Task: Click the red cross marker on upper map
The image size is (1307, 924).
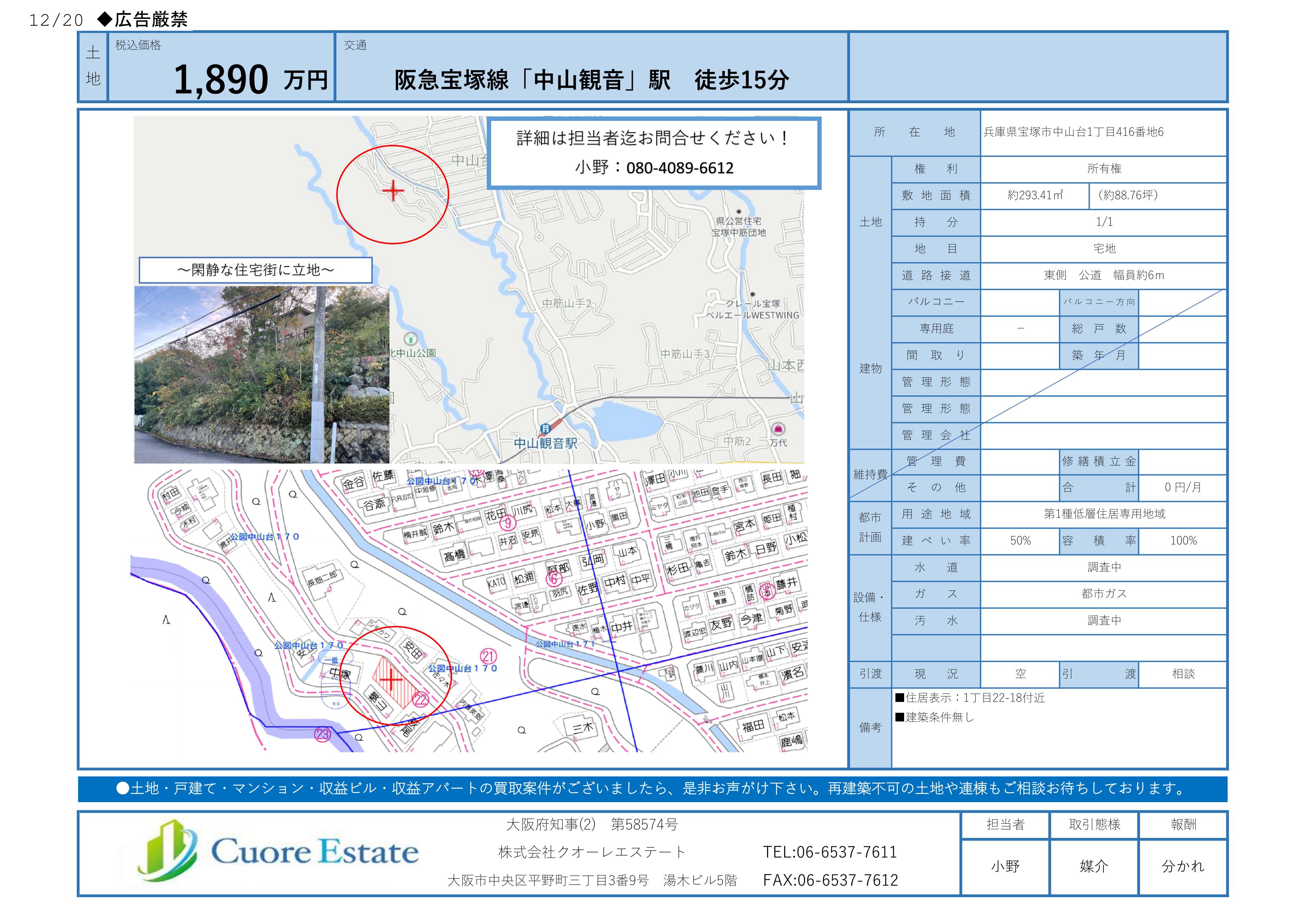Action: pyautogui.click(x=393, y=191)
